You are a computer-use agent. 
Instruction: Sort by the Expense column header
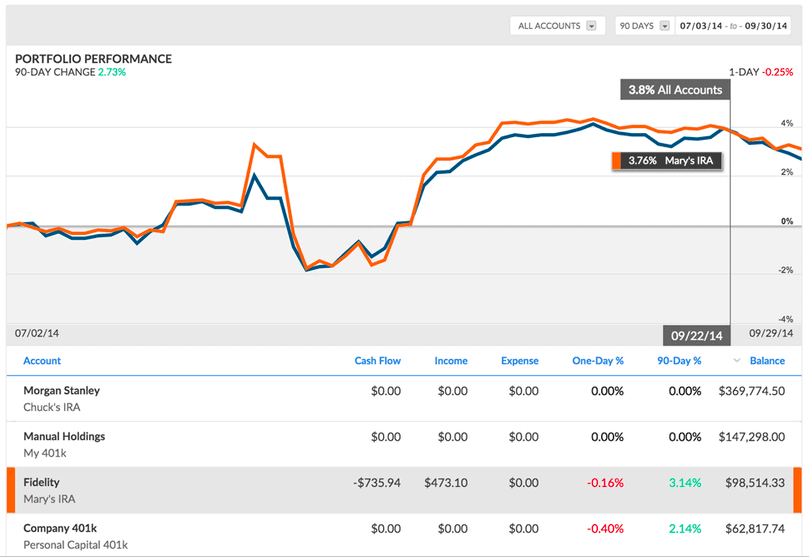(x=519, y=361)
